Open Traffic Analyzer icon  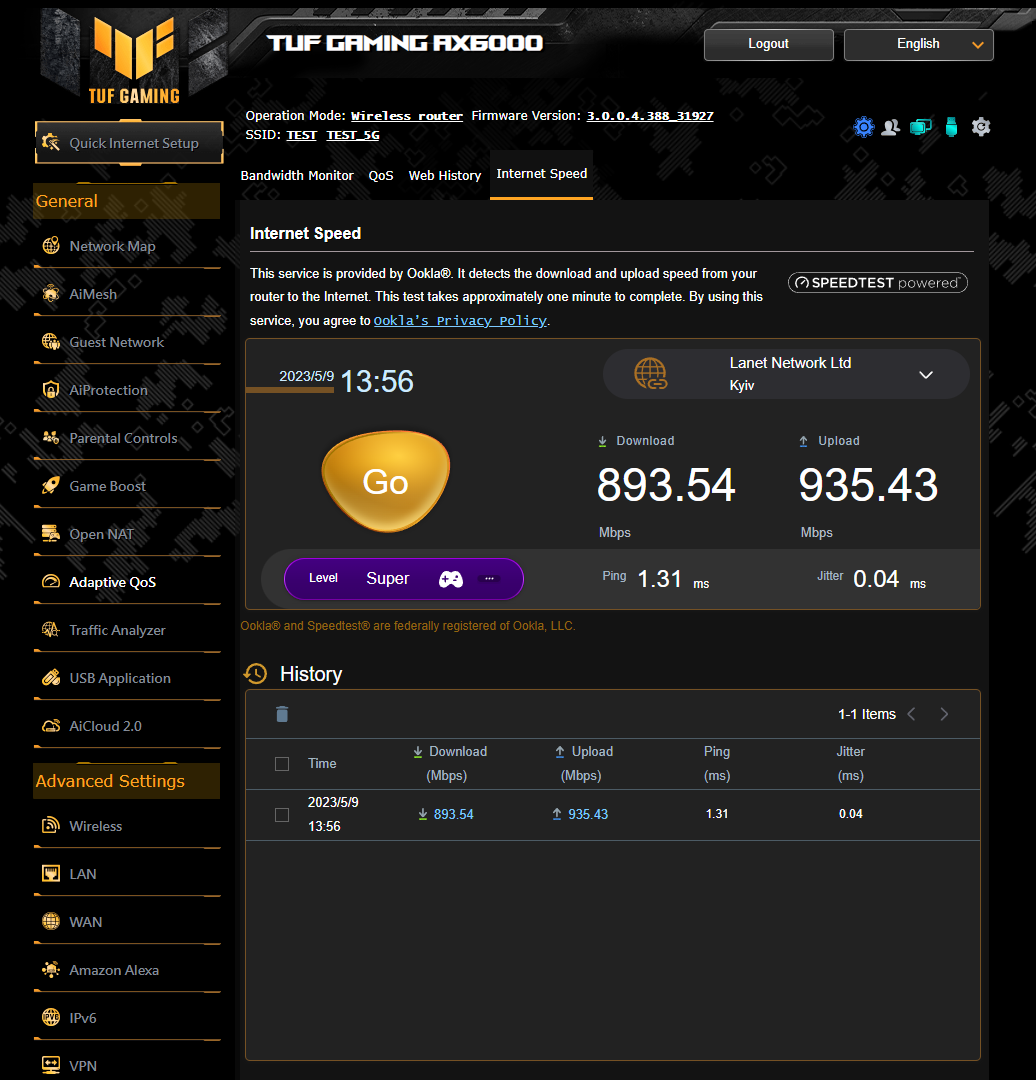(51, 630)
